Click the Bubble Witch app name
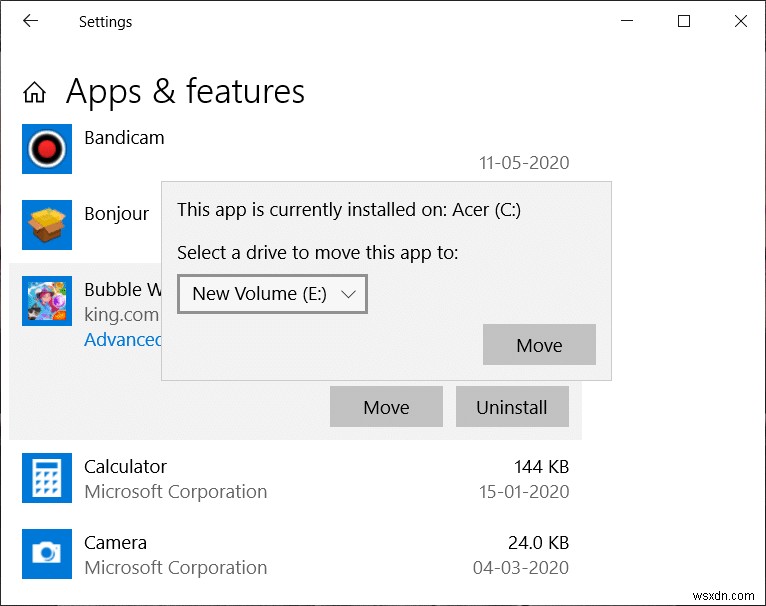This screenshot has height=606, width=766. [122, 290]
